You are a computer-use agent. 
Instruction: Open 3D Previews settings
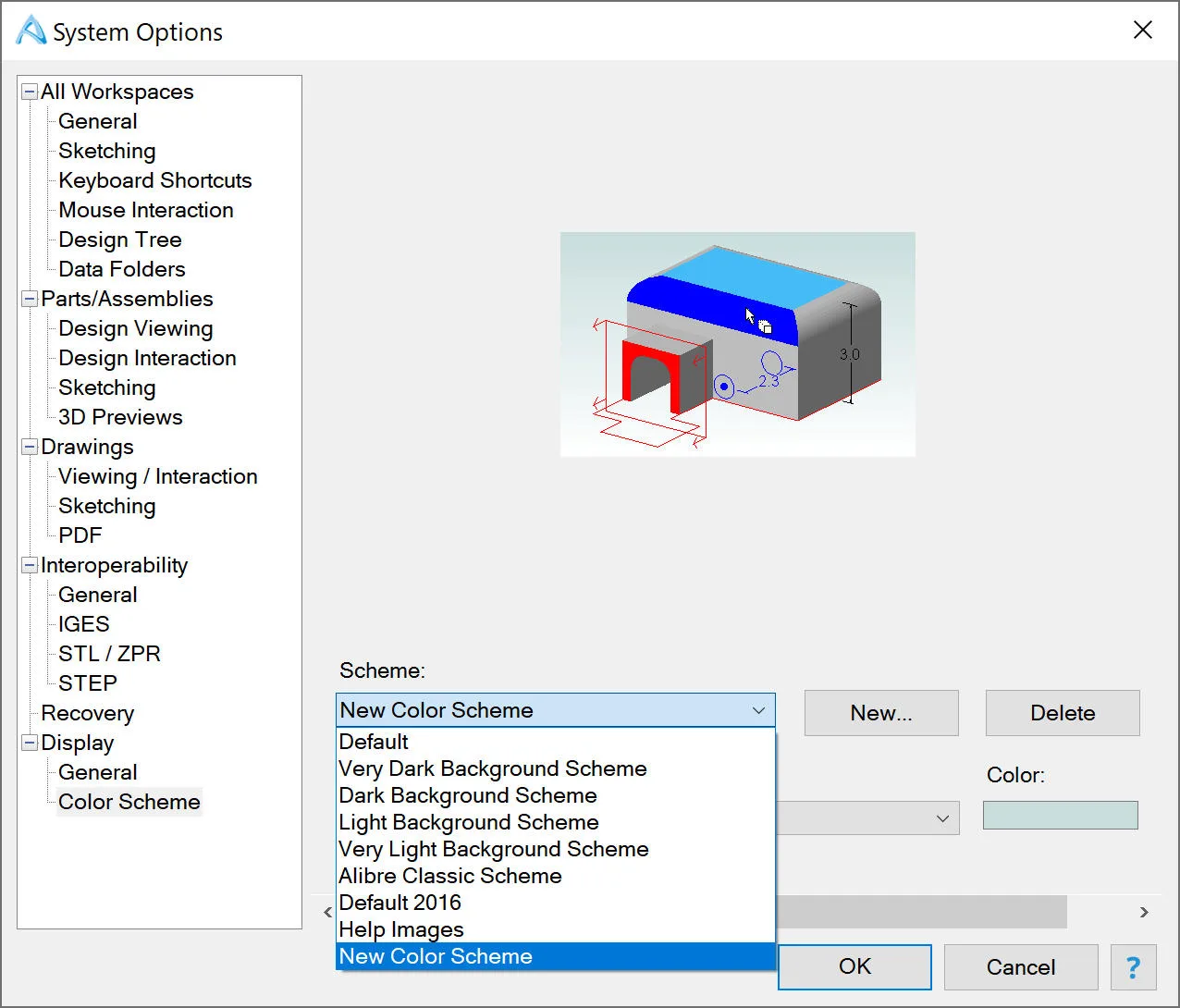120,417
